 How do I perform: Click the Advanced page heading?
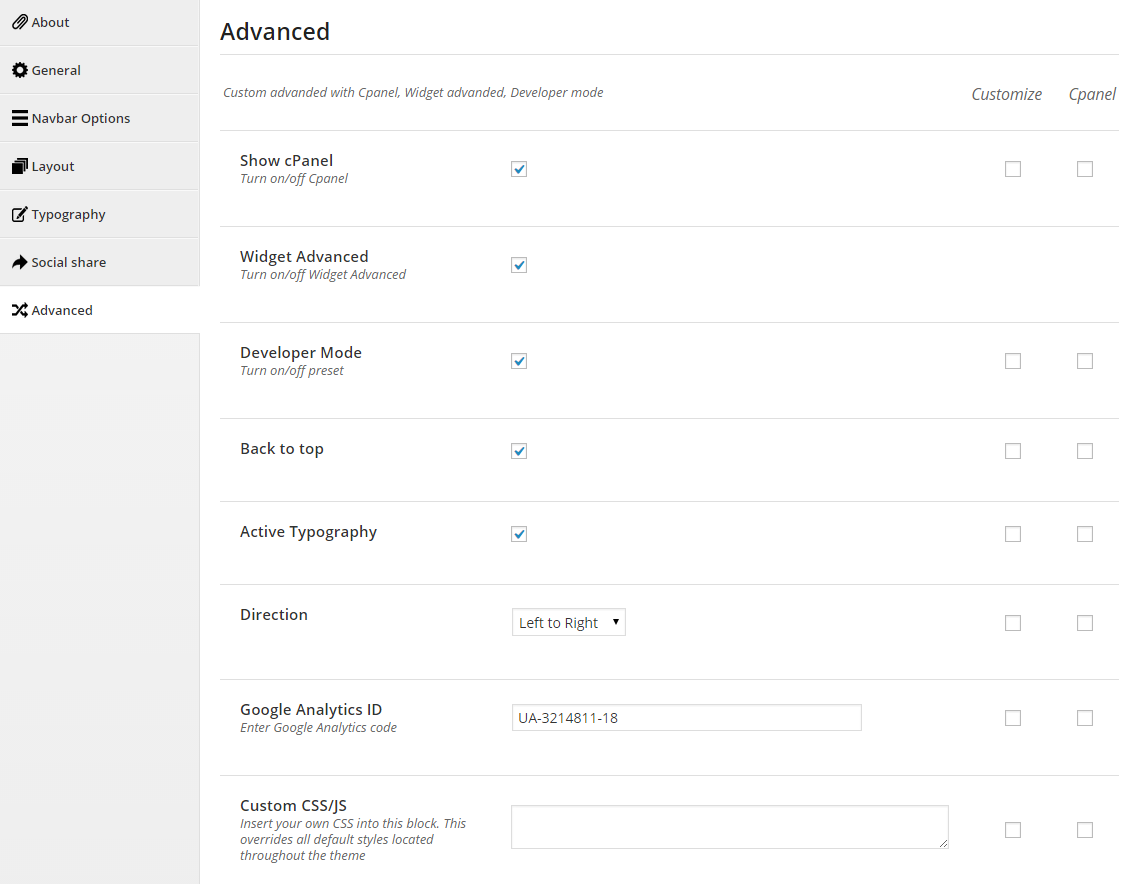pos(275,32)
